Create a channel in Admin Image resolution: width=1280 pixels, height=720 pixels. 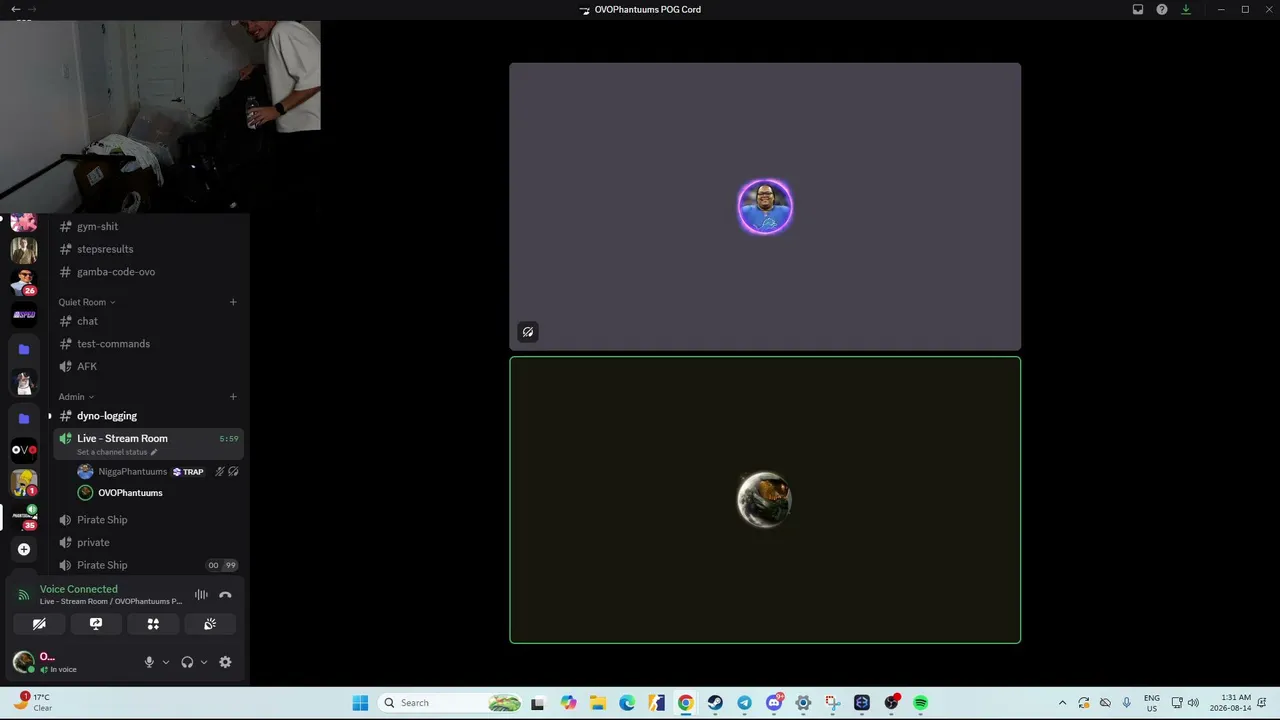coord(233,397)
